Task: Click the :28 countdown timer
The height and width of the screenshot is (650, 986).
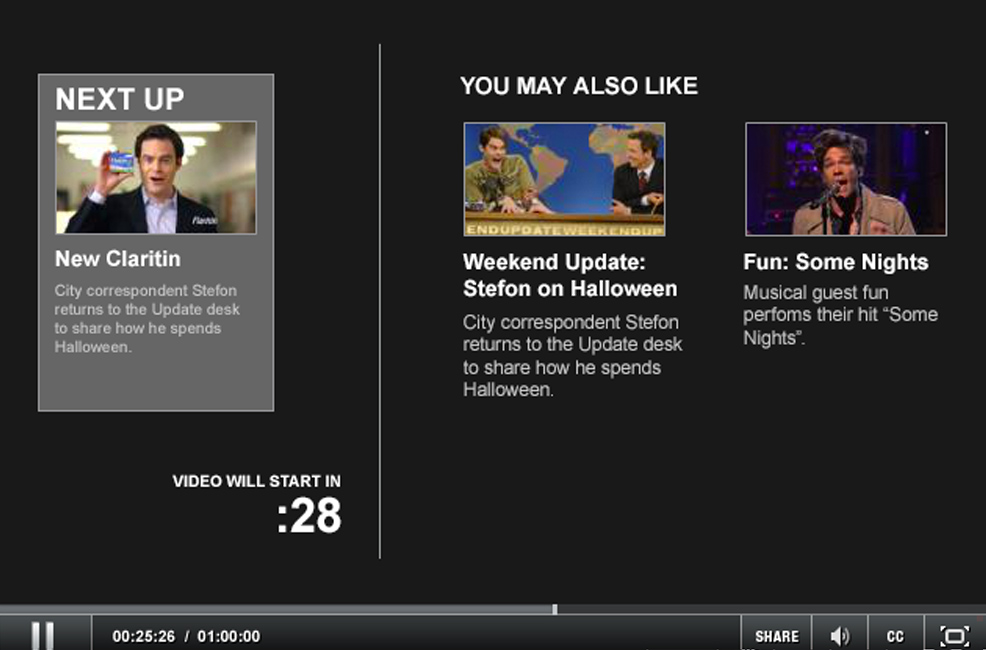Action: 309,515
